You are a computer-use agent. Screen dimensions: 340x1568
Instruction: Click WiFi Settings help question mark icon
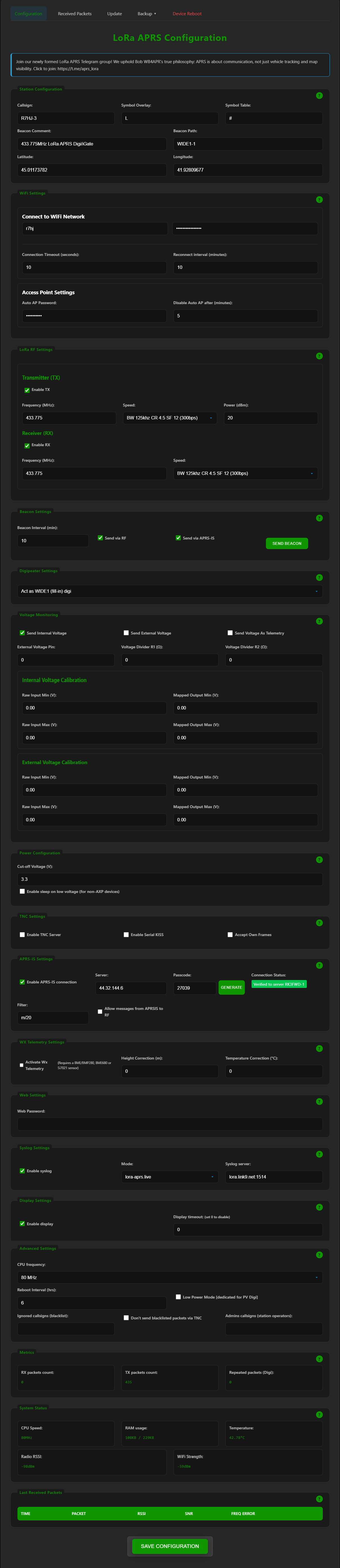(319, 200)
